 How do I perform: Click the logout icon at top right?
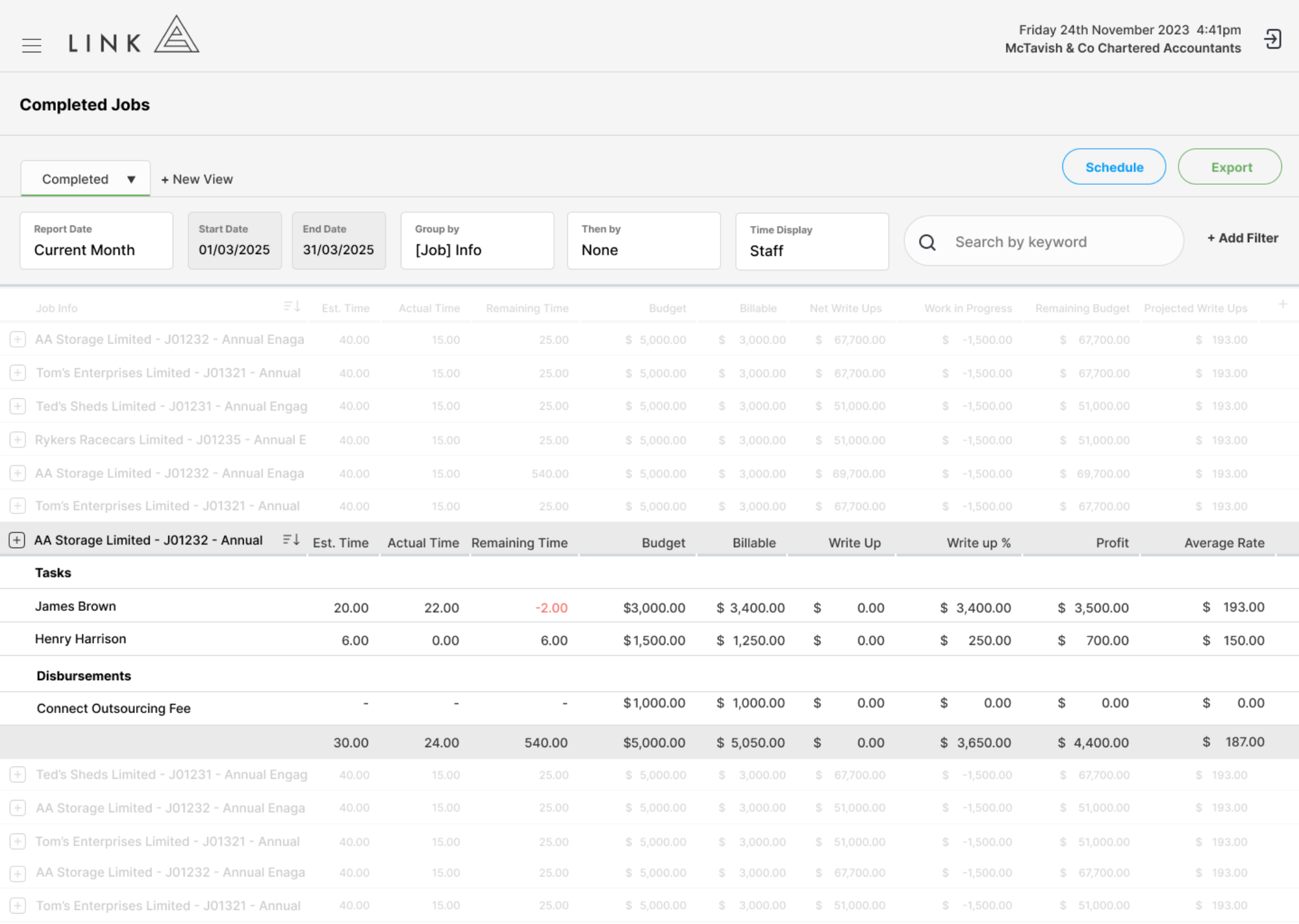(1273, 40)
